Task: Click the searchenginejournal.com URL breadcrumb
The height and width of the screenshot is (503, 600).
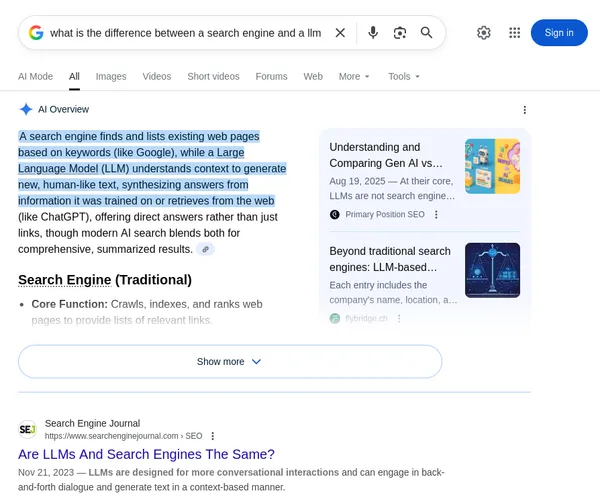Action: (123, 436)
